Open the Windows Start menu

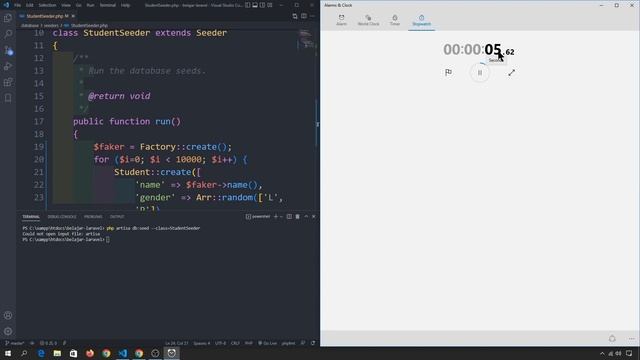8,353
